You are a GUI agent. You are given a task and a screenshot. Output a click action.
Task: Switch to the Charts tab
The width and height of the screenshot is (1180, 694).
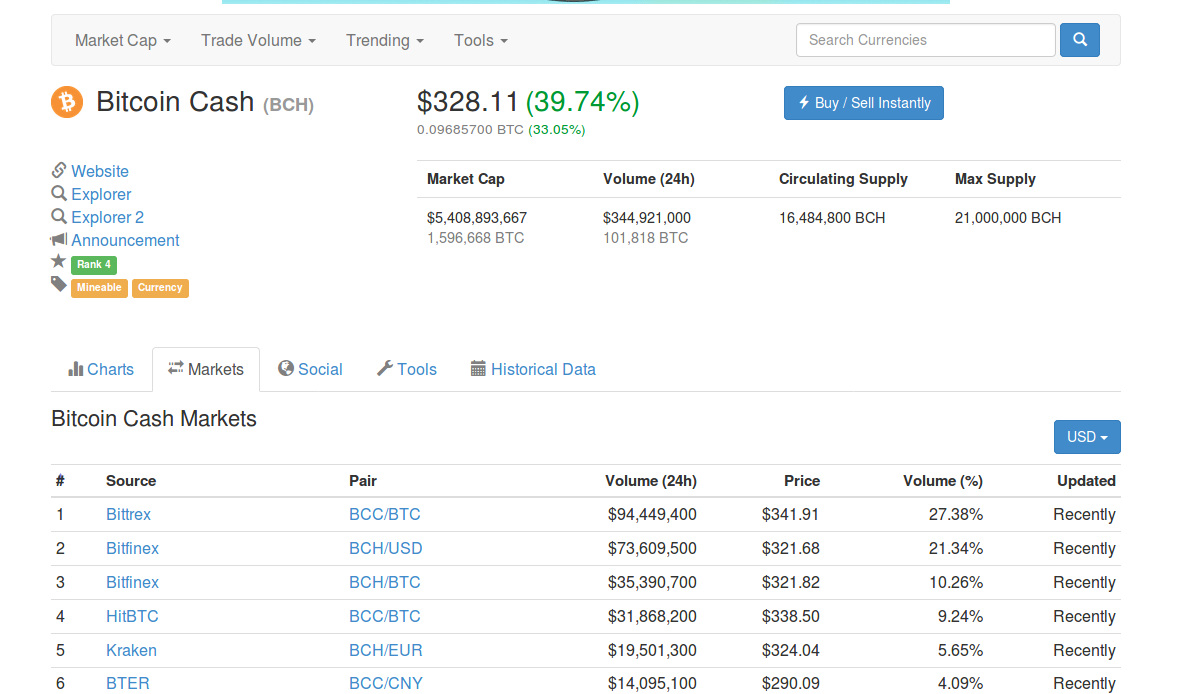pos(101,370)
